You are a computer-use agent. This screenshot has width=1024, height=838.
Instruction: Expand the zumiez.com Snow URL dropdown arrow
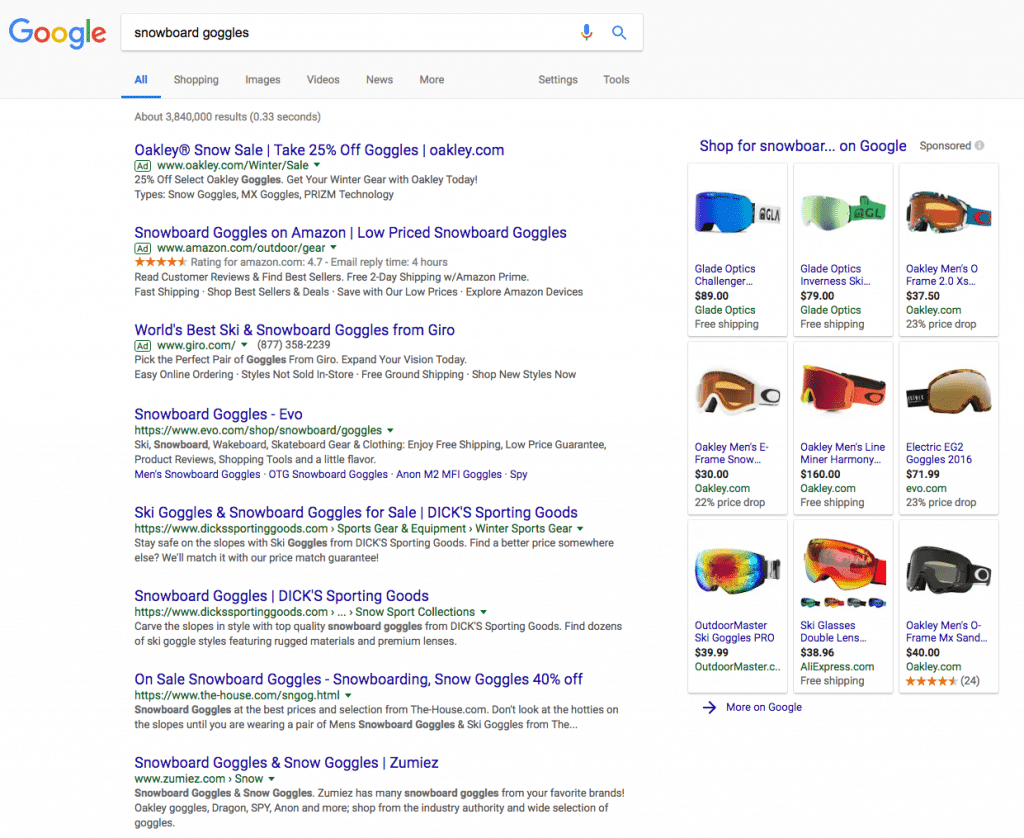click(x=272, y=779)
